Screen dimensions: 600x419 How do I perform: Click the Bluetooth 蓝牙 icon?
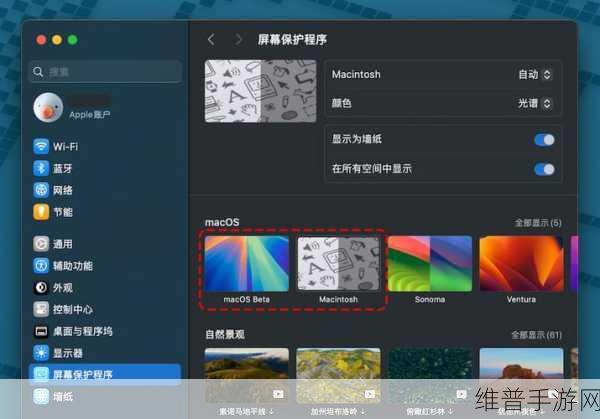click(41, 168)
